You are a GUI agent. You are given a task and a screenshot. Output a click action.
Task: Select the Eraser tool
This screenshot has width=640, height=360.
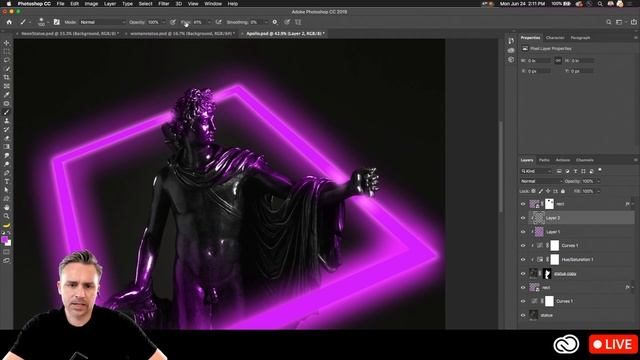click(x=7, y=138)
